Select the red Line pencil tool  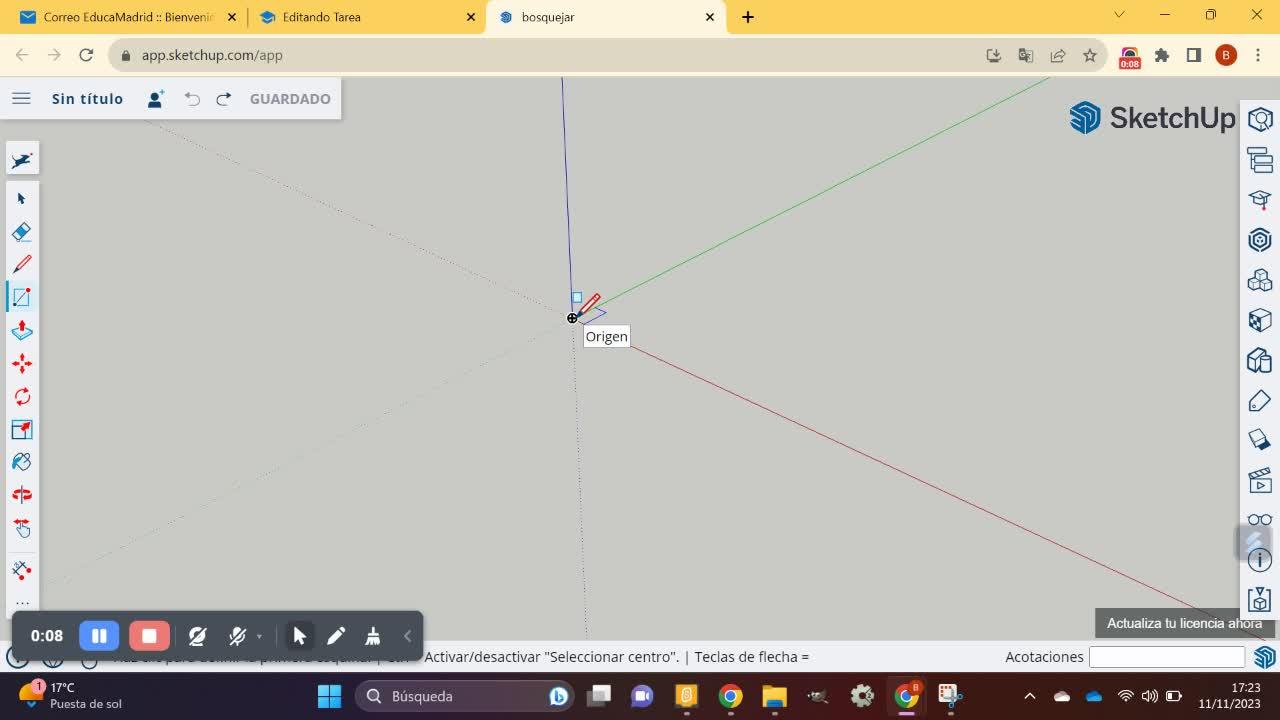(x=22, y=264)
